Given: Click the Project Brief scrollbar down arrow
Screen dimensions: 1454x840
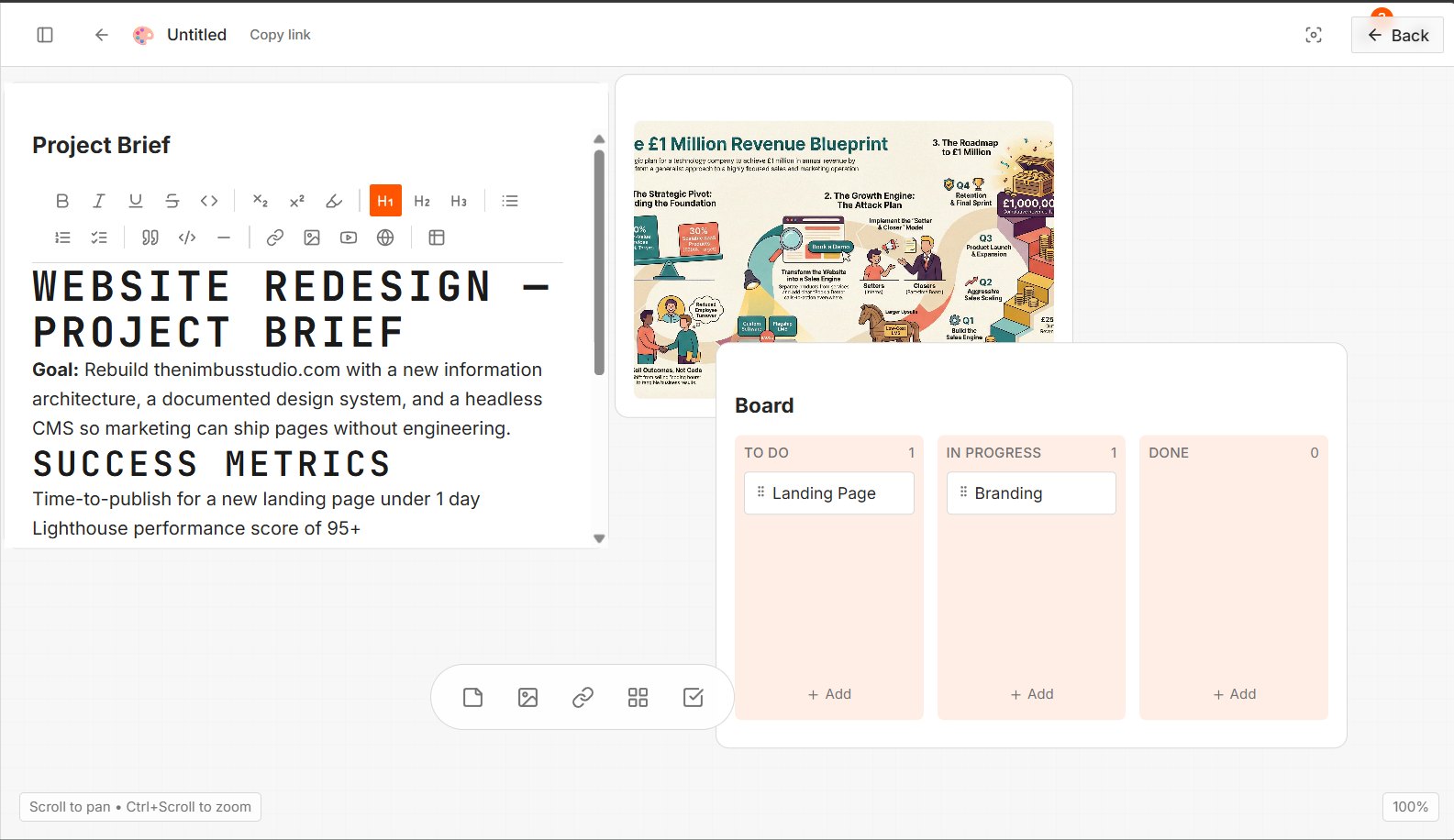Looking at the screenshot, I should point(599,539).
